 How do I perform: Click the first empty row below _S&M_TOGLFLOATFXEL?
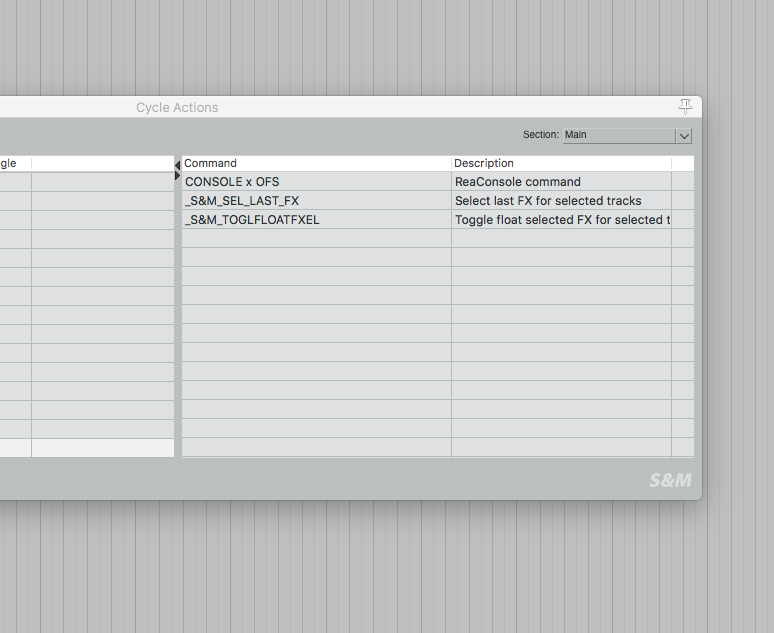pyautogui.click(x=315, y=239)
